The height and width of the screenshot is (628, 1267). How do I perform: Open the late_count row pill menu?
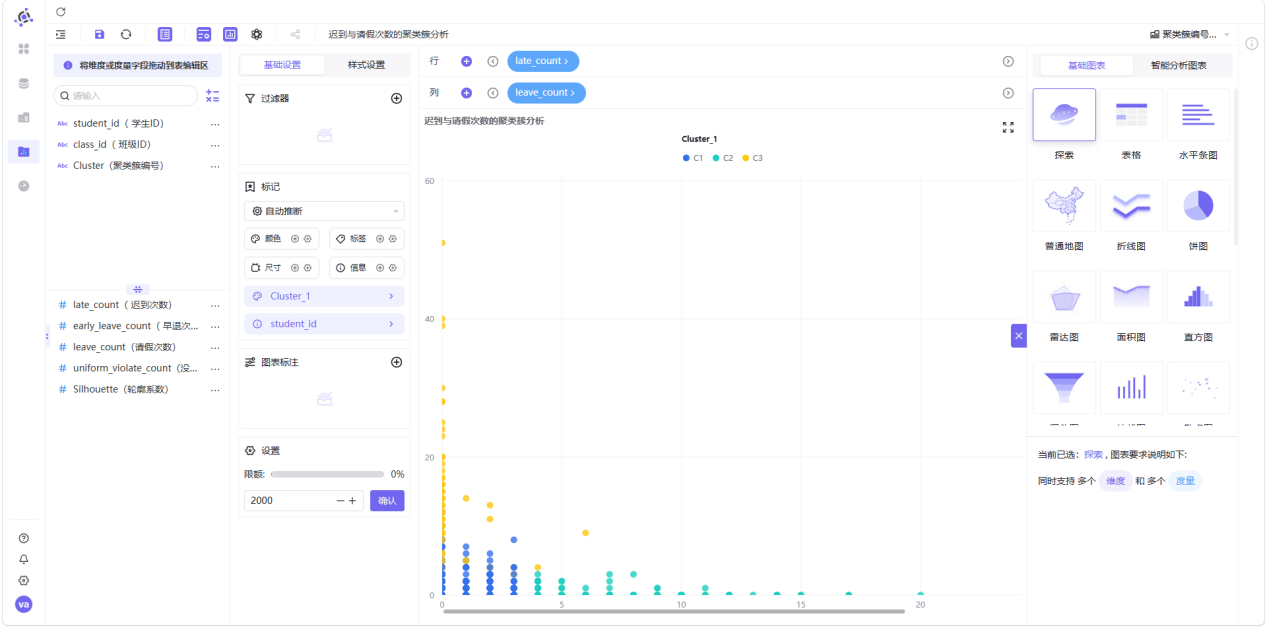click(x=543, y=61)
